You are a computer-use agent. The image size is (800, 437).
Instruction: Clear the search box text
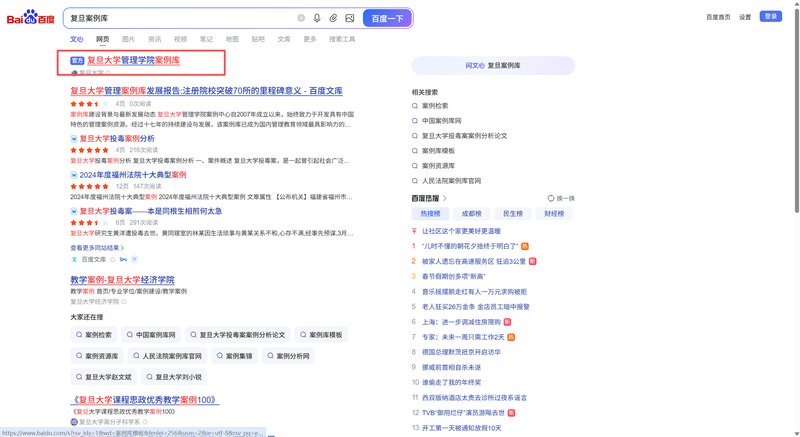tap(301, 18)
